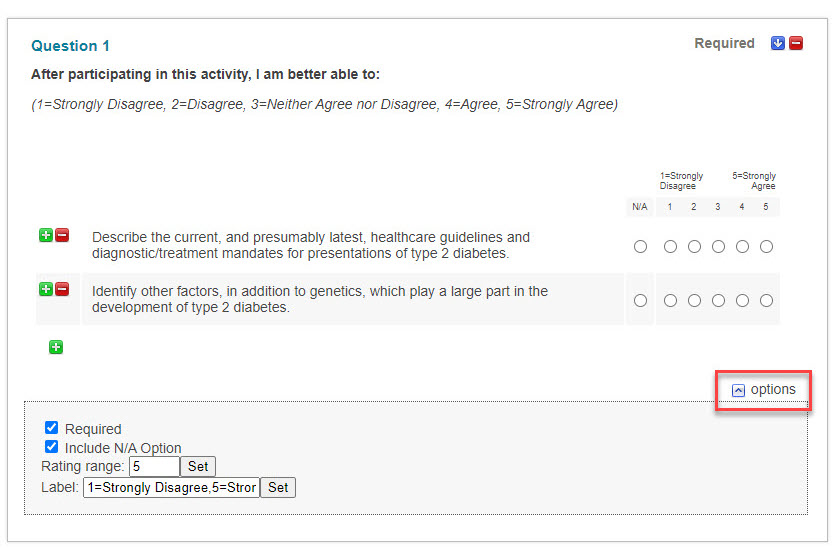The height and width of the screenshot is (550, 834).
Task: Select rating 1 in the 'Identify other factors' row
Action: click(x=670, y=301)
